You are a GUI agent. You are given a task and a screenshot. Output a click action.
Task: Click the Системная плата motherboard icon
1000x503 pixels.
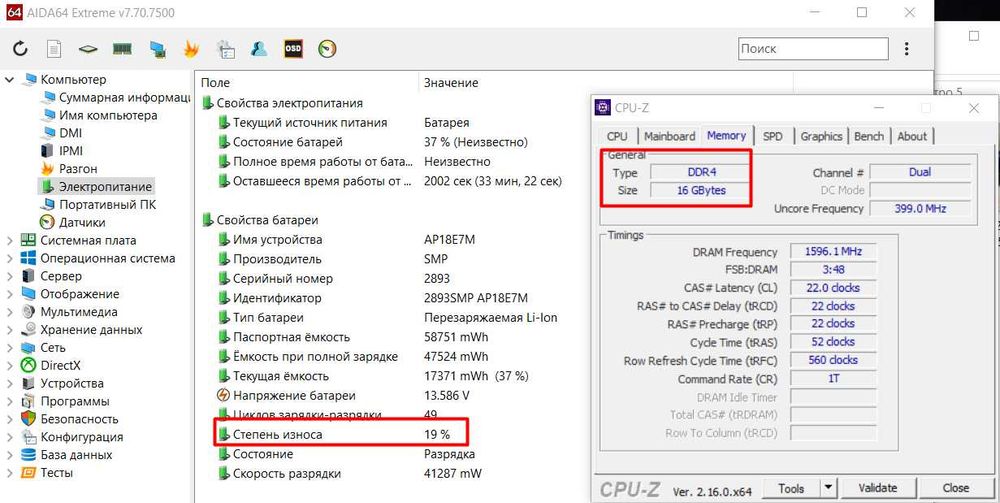pos(29,240)
